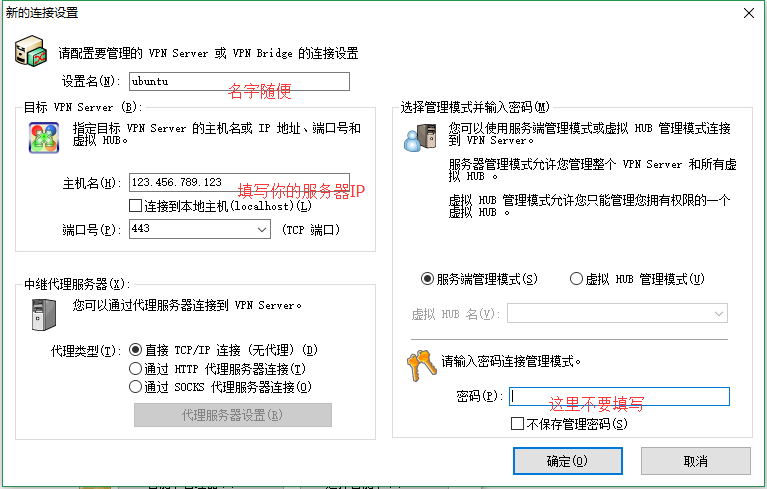Click the server icon beside the connection settings header
This screenshot has width=767, height=489.
(x=31, y=50)
